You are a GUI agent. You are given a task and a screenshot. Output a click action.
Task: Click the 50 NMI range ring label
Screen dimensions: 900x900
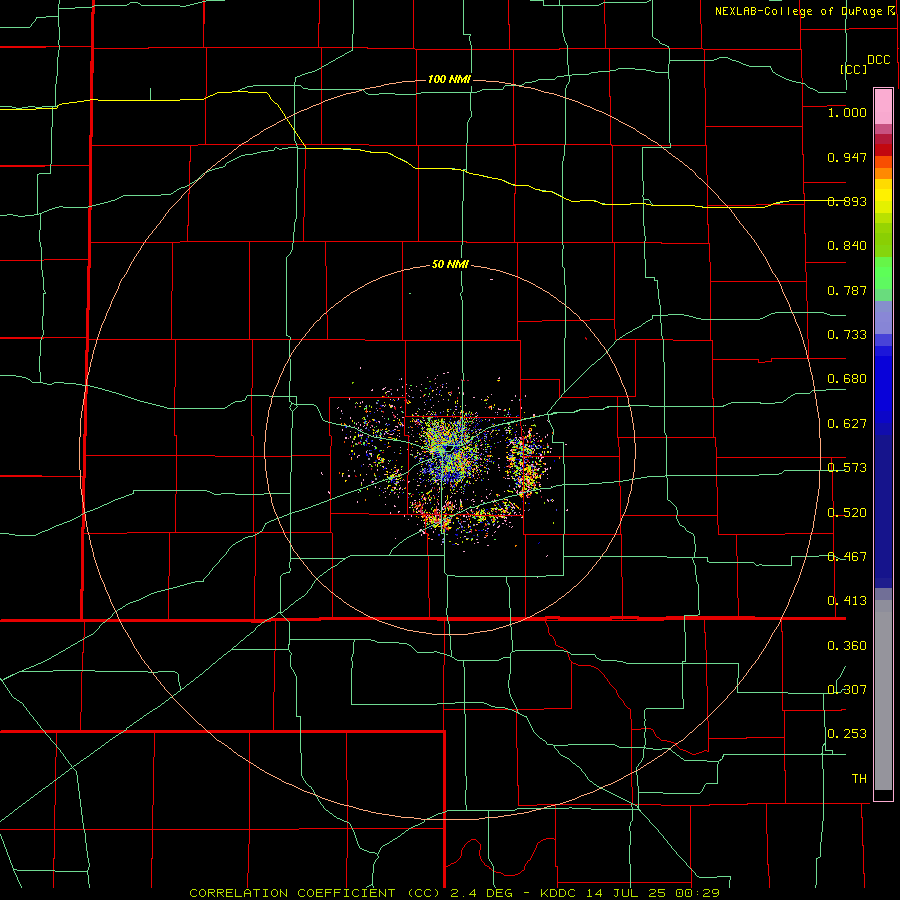tap(450, 265)
